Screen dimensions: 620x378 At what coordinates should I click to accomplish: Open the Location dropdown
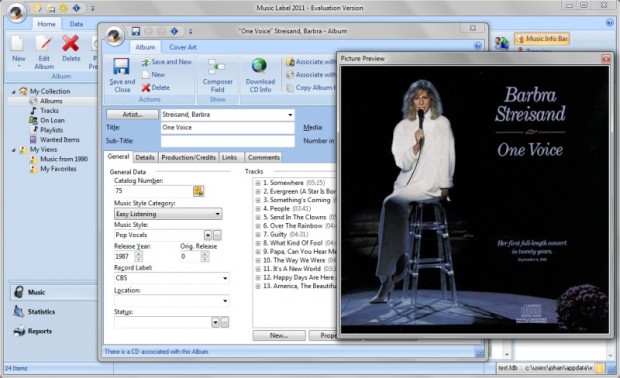pyautogui.click(x=225, y=301)
